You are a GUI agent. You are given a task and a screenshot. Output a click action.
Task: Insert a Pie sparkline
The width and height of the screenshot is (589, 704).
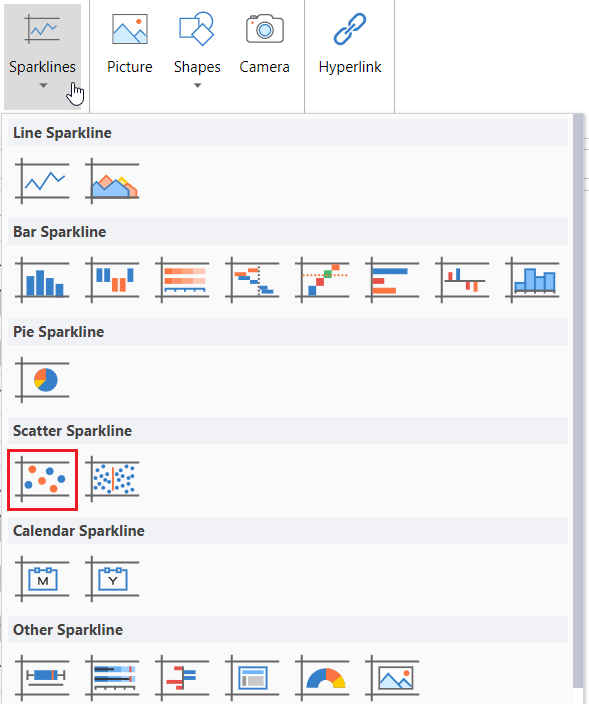[42, 380]
